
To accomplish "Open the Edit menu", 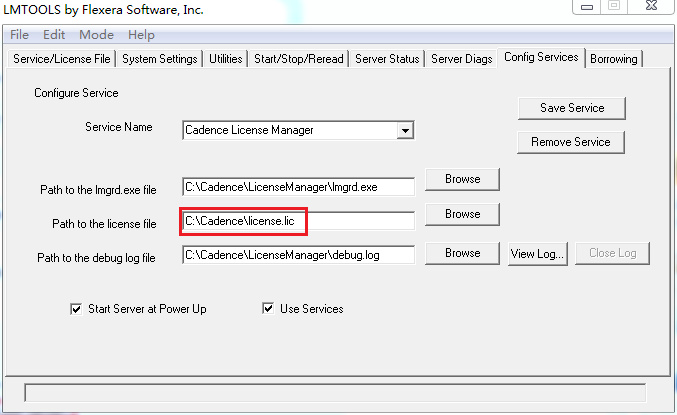I will (54, 35).
